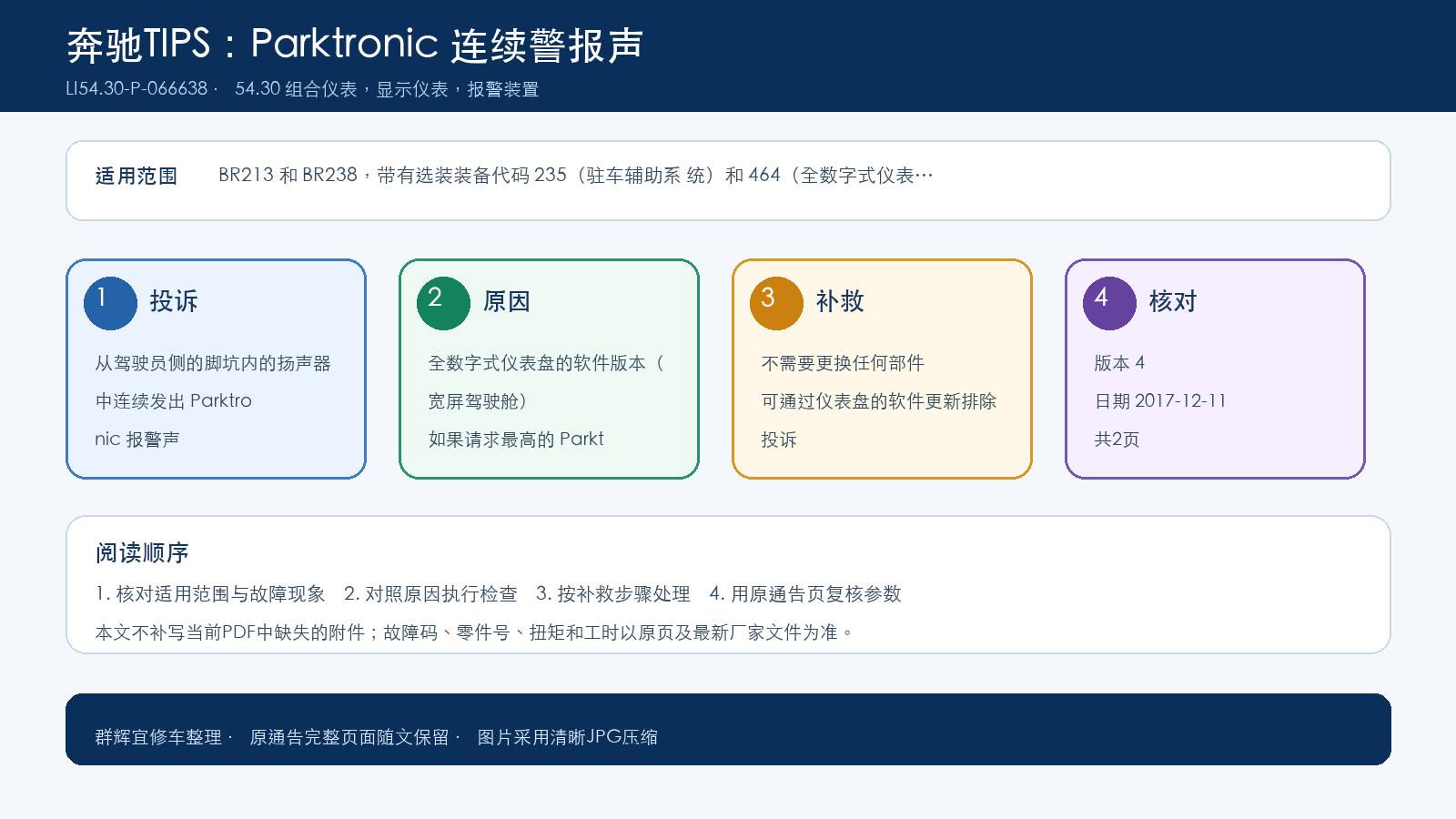Click the footer credit 群辉宜修车整理
This screenshot has width=1456, height=819.
click(158, 737)
